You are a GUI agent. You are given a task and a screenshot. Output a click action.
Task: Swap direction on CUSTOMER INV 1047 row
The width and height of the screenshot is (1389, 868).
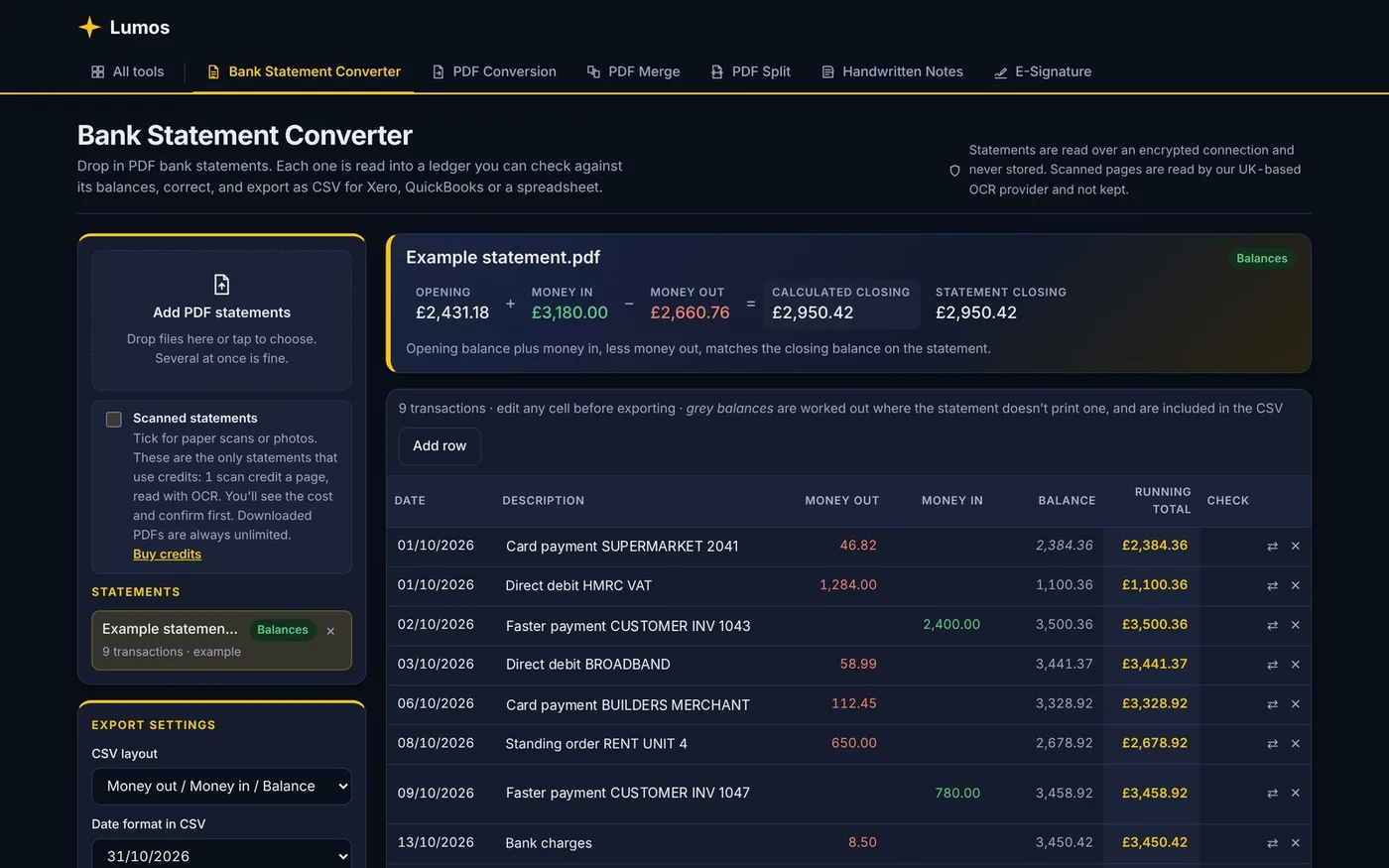(x=1272, y=793)
